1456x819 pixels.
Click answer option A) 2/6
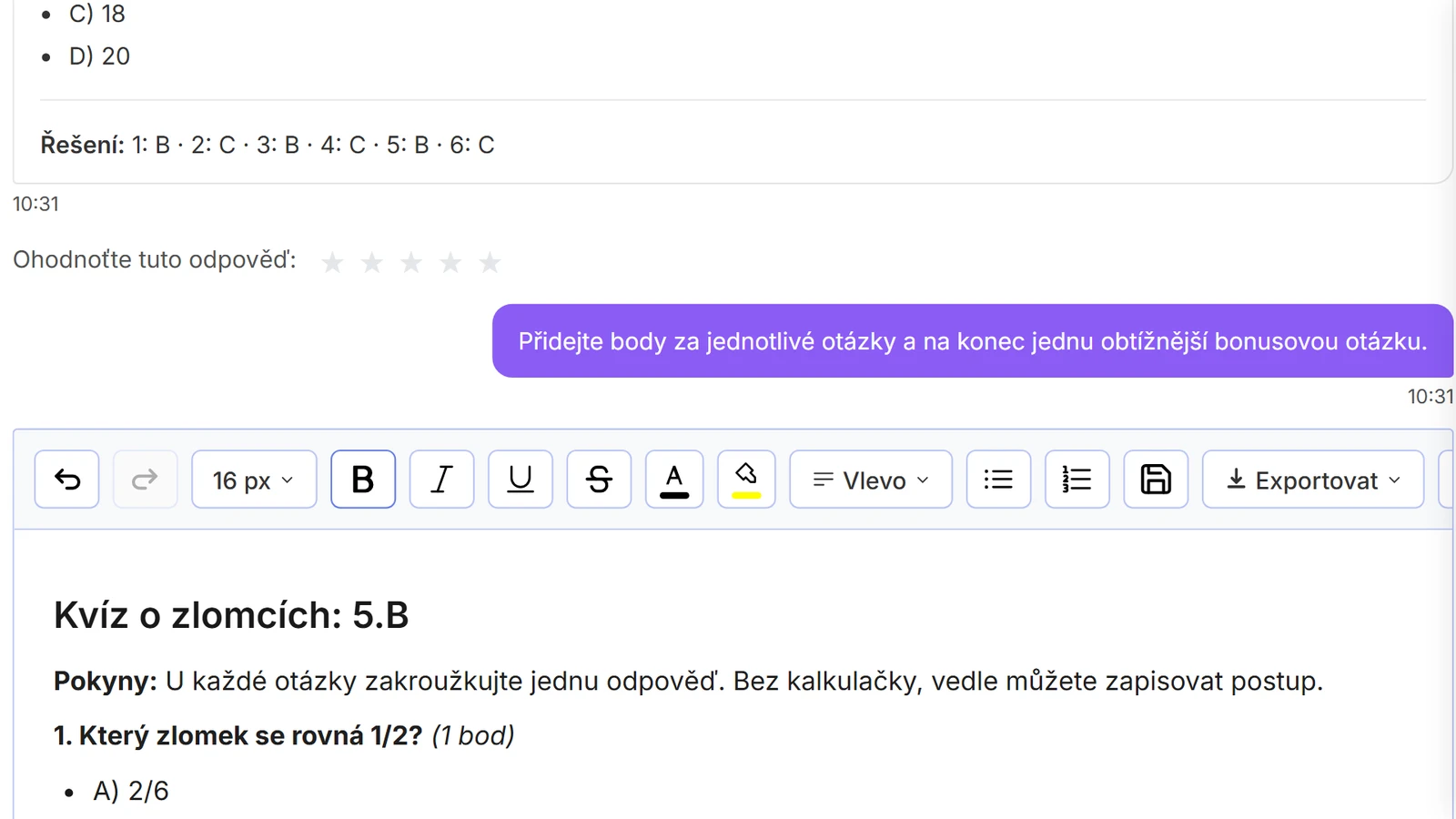(131, 791)
